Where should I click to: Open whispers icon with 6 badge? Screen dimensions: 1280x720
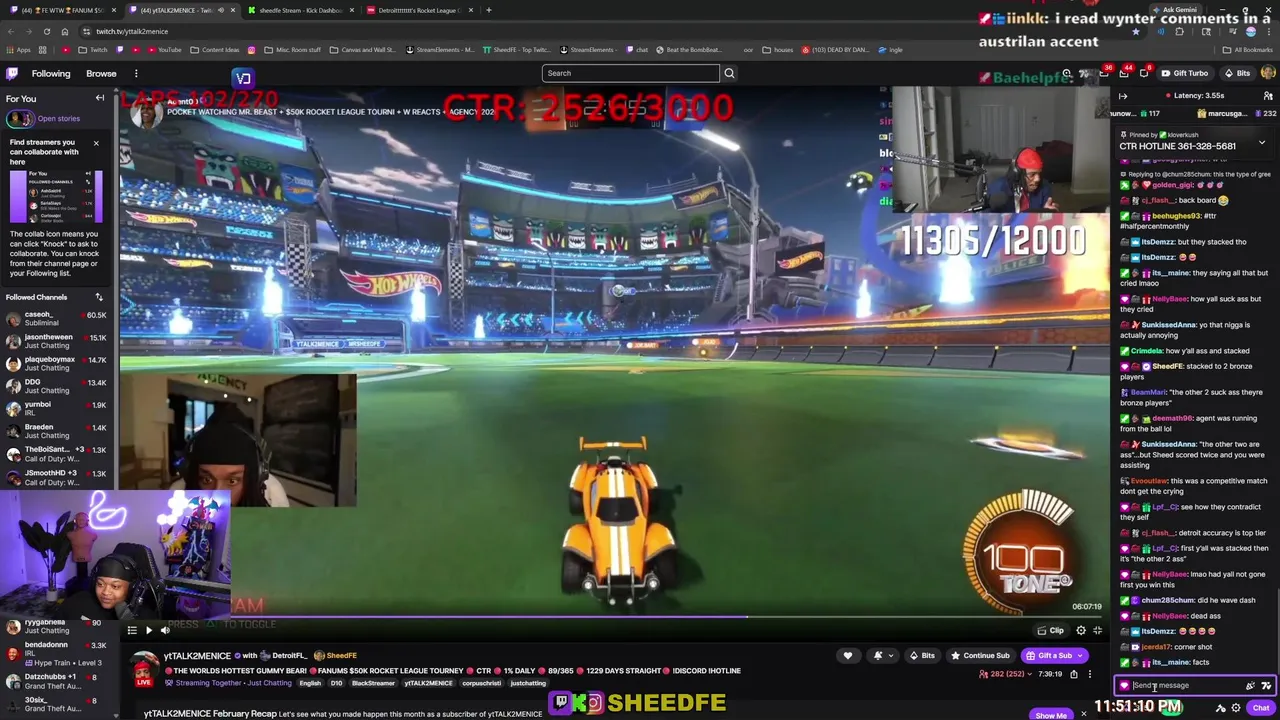tap(1144, 73)
